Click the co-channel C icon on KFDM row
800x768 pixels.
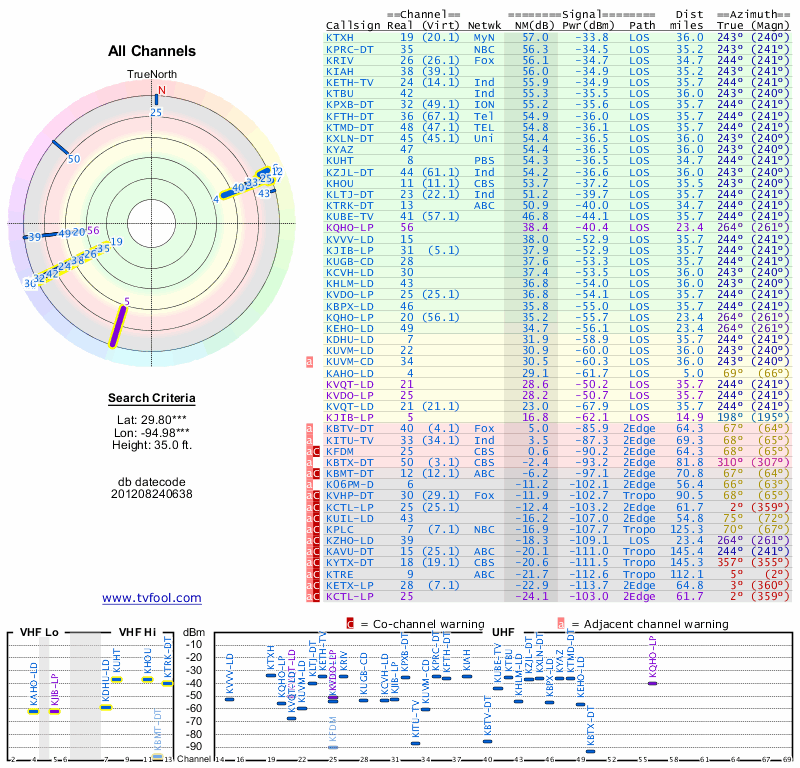point(317,450)
